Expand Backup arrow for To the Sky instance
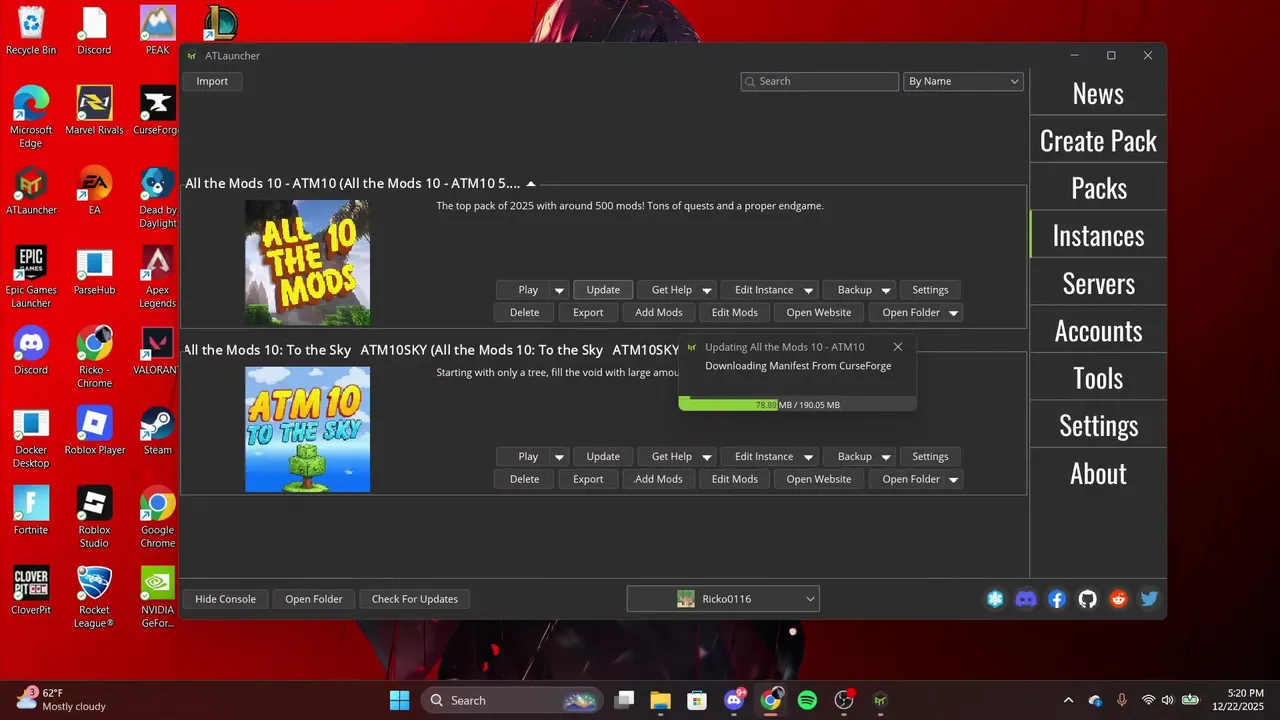This screenshot has width=1280, height=720. point(886,457)
